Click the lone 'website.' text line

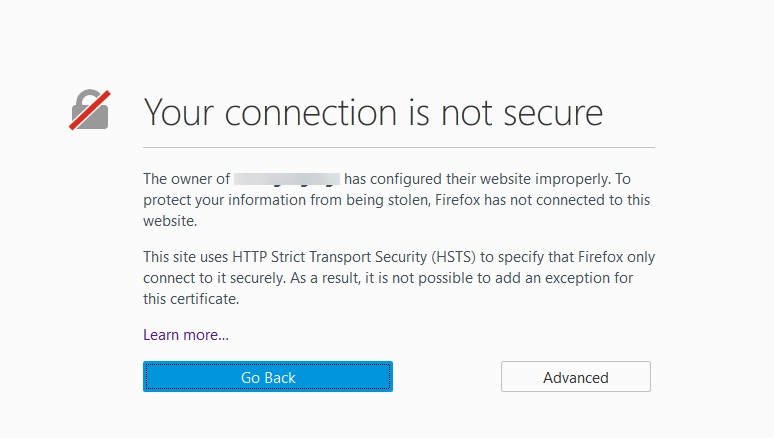tap(170, 221)
